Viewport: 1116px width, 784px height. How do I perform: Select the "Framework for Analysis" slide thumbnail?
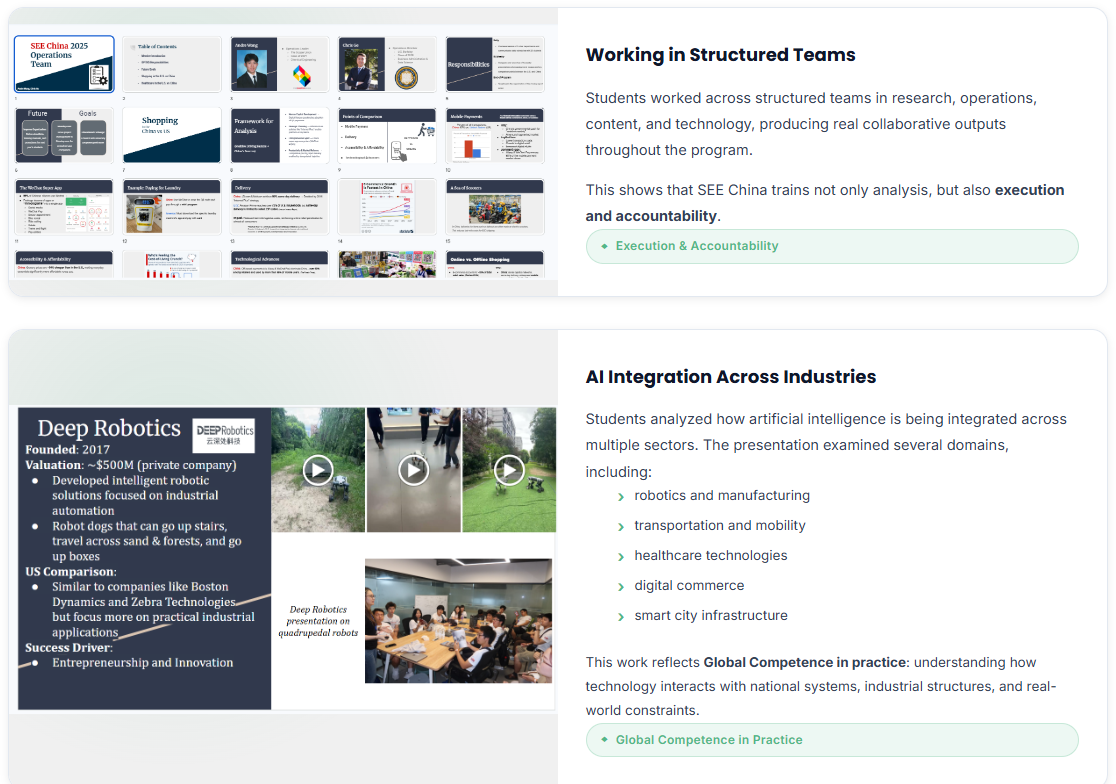coord(279,135)
